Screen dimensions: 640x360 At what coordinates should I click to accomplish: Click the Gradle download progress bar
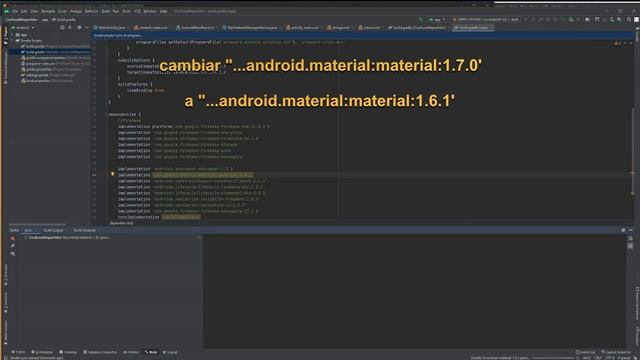point(554,358)
